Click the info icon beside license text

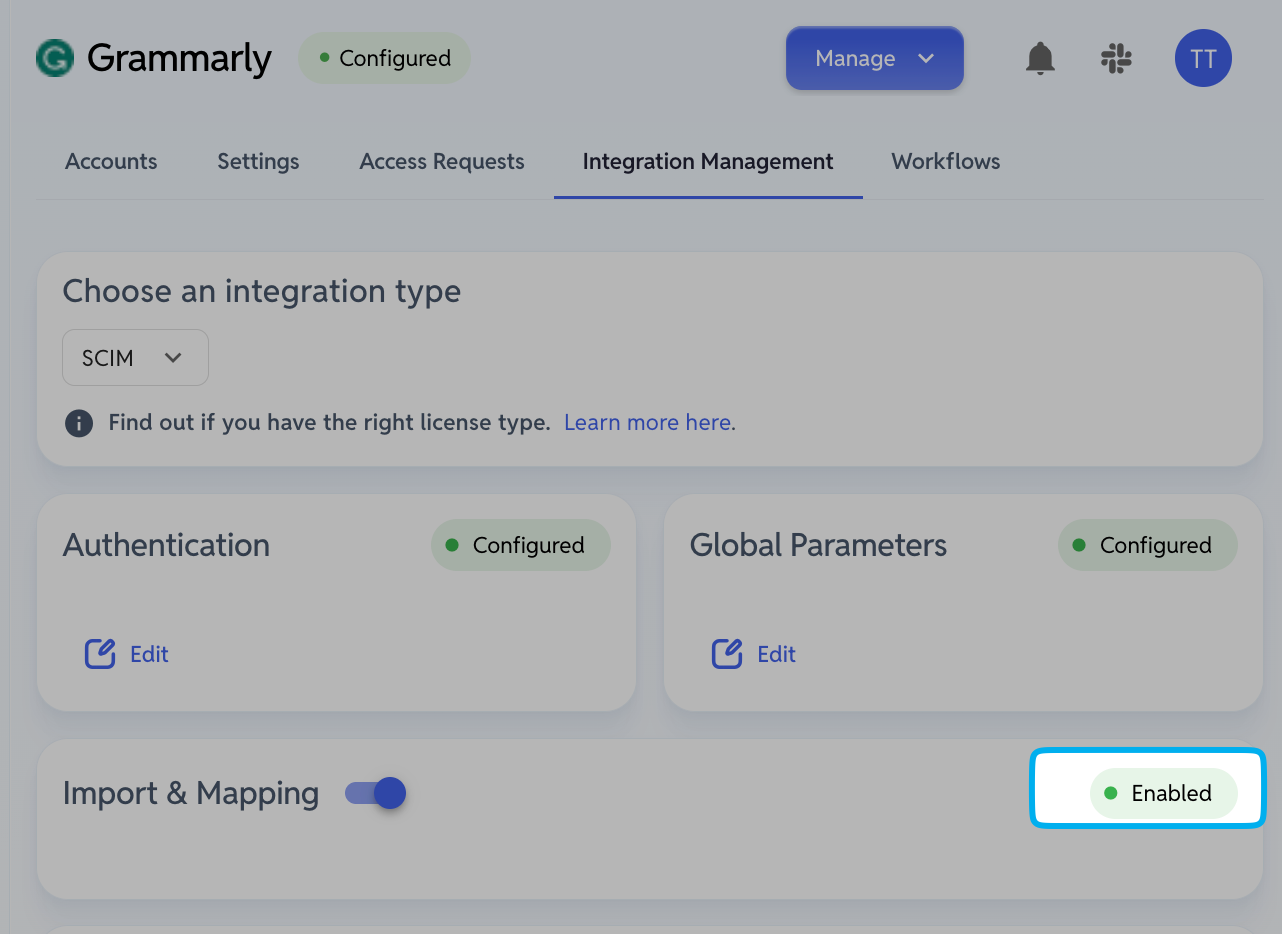(78, 423)
